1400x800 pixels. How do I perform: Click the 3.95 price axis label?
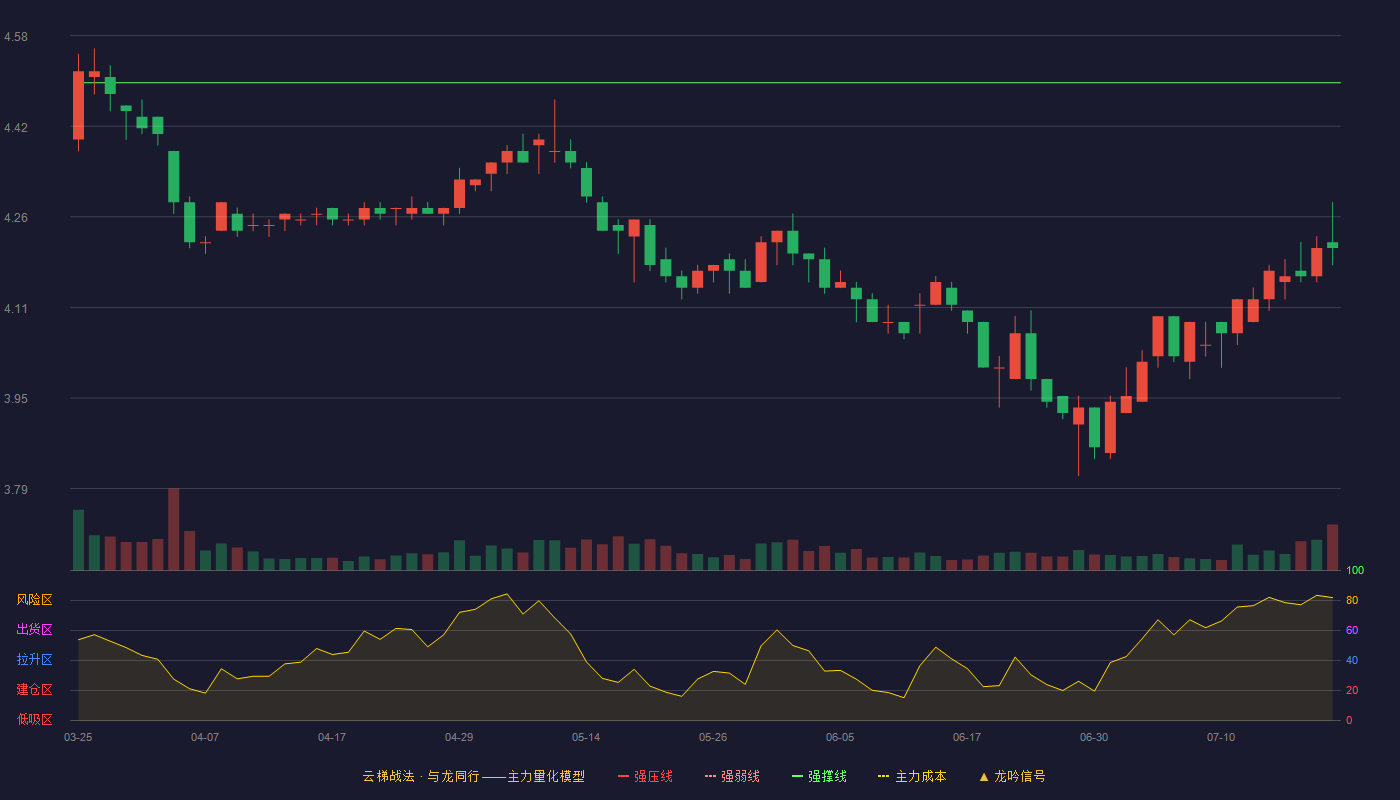pyautogui.click(x=16, y=399)
